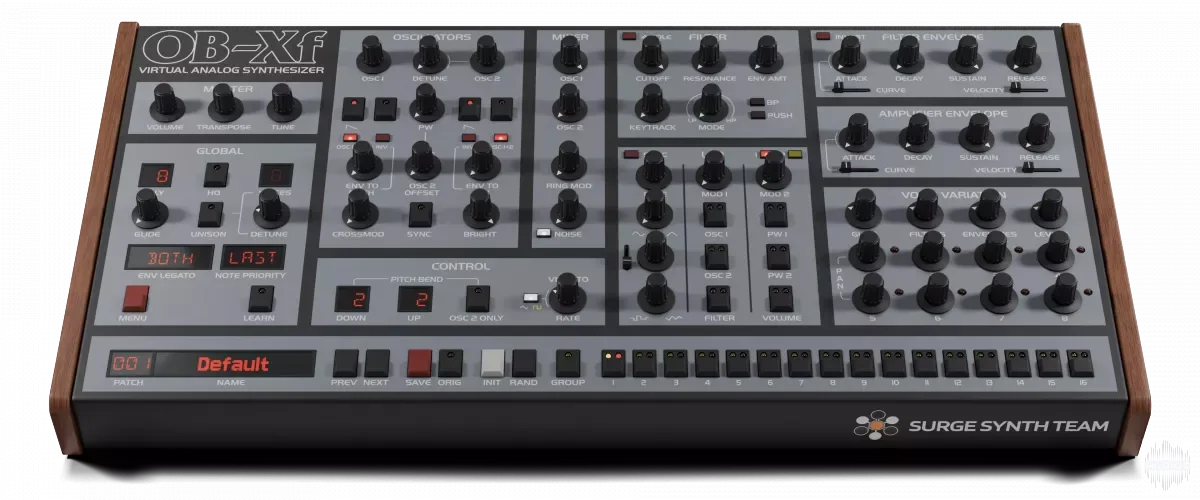This screenshot has height=500, width=1200.
Task: Click the master TRANSPOSE knob
Action: (225, 101)
